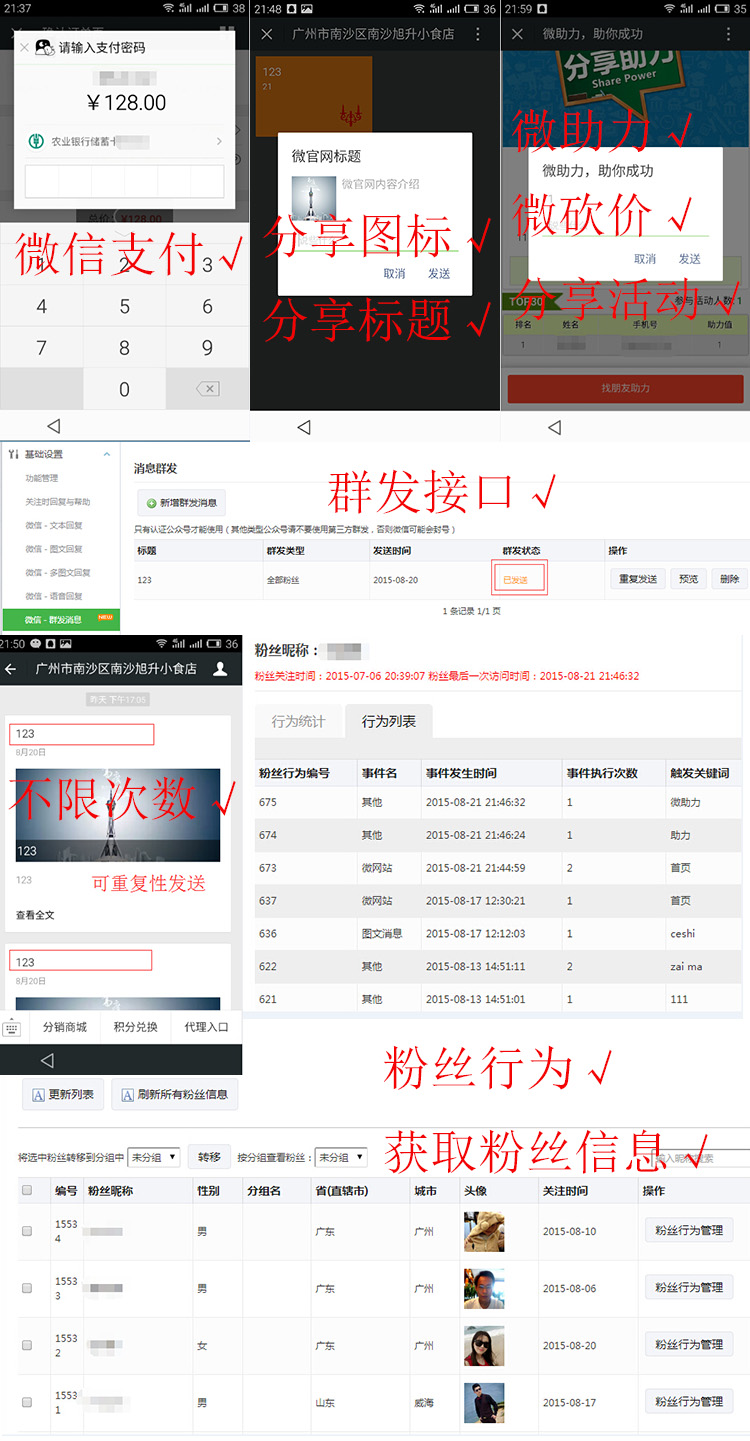This screenshot has height=1441, width=750.
Task: Open 微信 - 语音回复 in the sidebar
Action: tap(54, 596)
